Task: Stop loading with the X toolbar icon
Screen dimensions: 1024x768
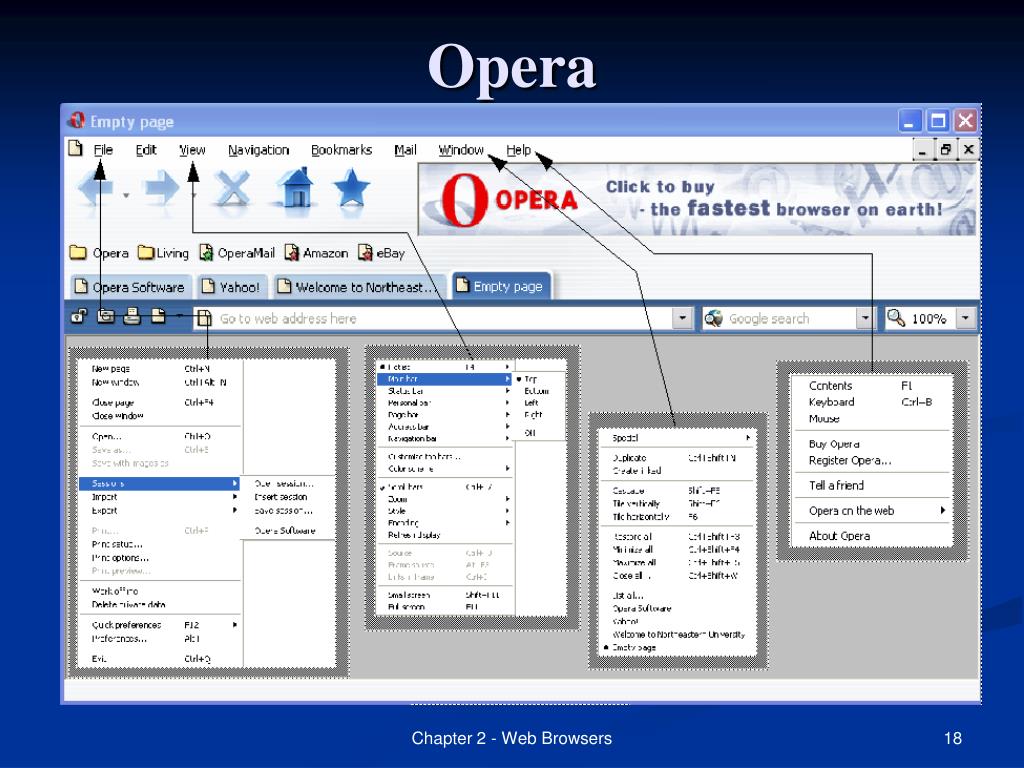Action: point(233,189)
